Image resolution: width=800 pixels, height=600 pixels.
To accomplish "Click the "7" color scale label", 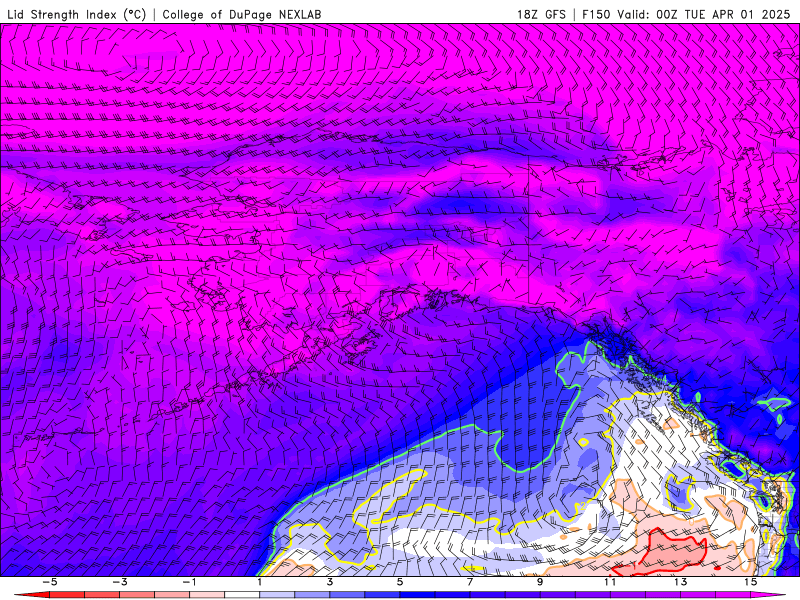I will (x=470, y=582).
